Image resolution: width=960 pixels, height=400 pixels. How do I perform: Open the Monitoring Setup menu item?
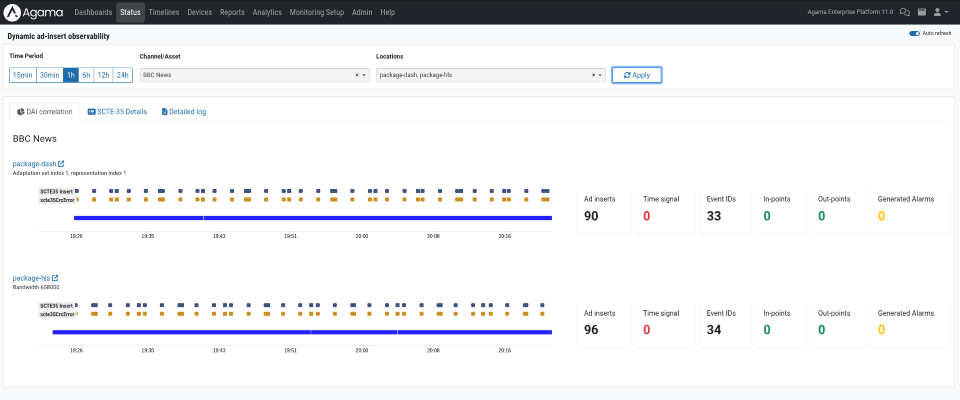pyautogui.click(x=316, y=12)
